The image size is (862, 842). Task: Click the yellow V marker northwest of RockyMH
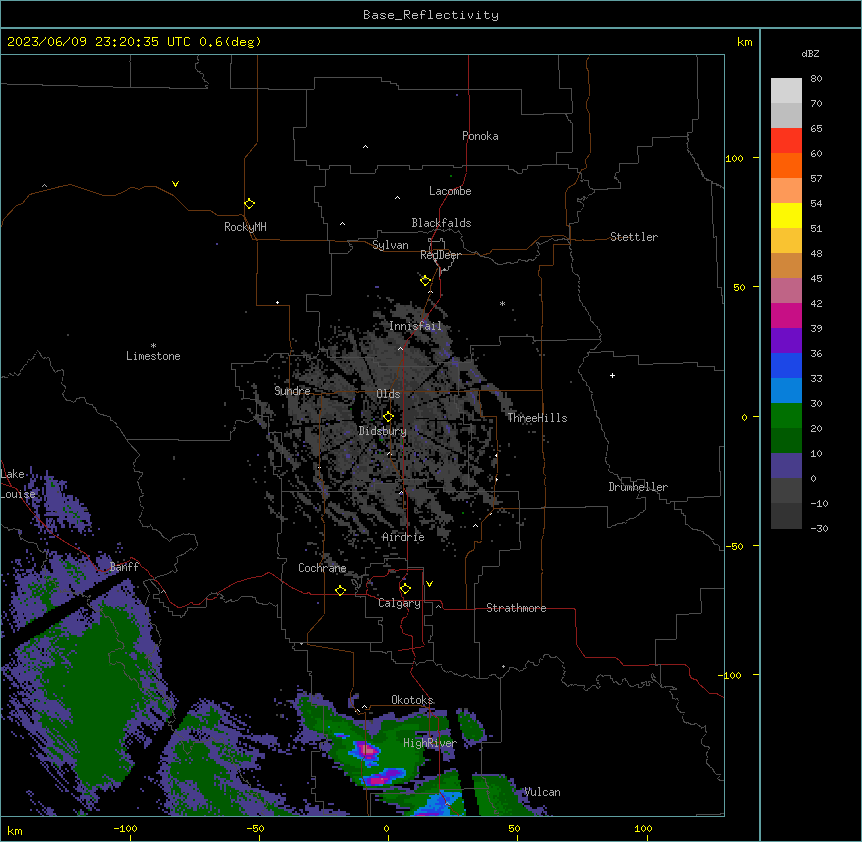[175, 184]
